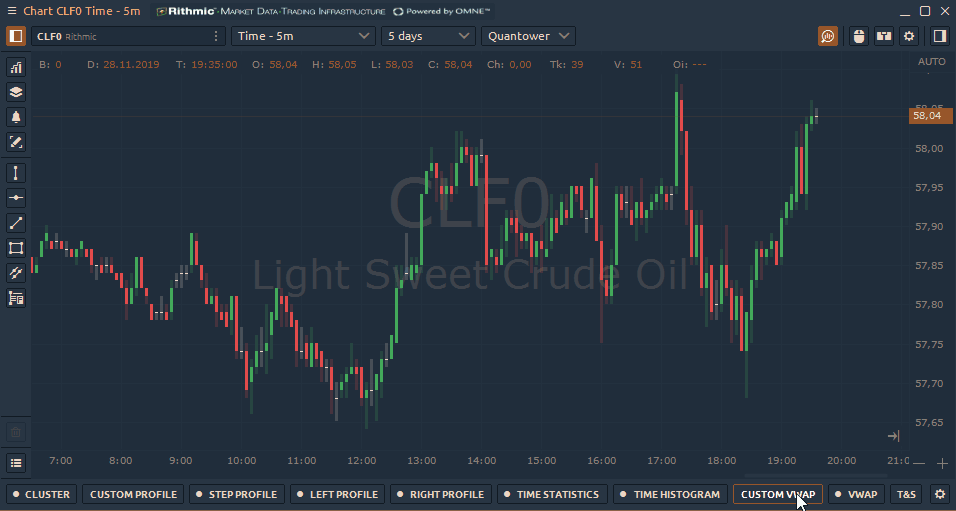Click AUTO price scale label
The height and width of the screenshot is (511, 956).
pyautogui.click(x=930, y=62)
